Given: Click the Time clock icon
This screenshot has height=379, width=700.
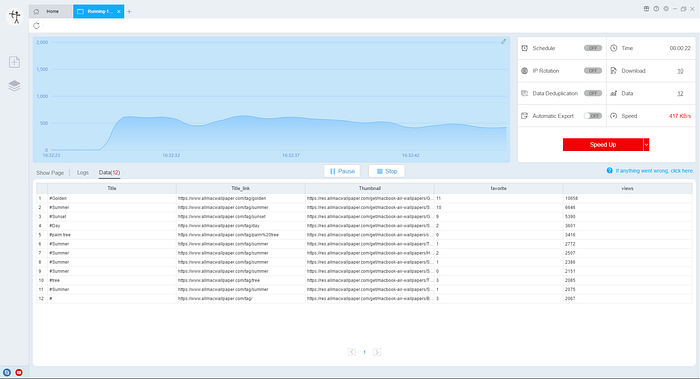Looking at the screenshot, I should click(614, 48).
